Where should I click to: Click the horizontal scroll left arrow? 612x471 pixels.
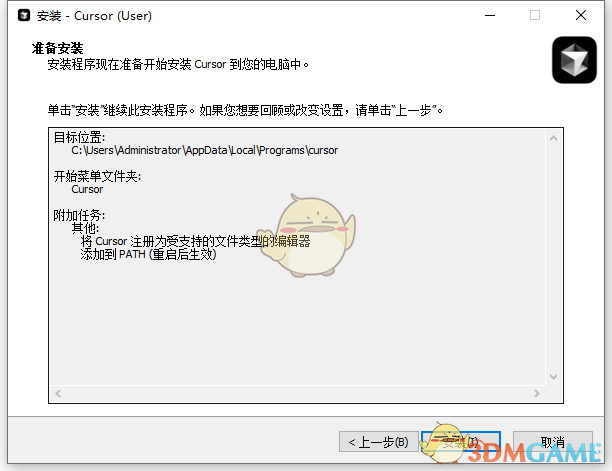click(x=58, y=393)
